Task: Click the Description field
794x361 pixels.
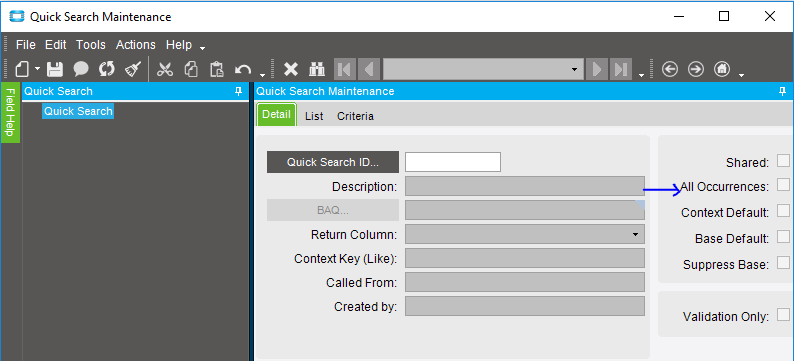Action: click(x=525, y=186)
